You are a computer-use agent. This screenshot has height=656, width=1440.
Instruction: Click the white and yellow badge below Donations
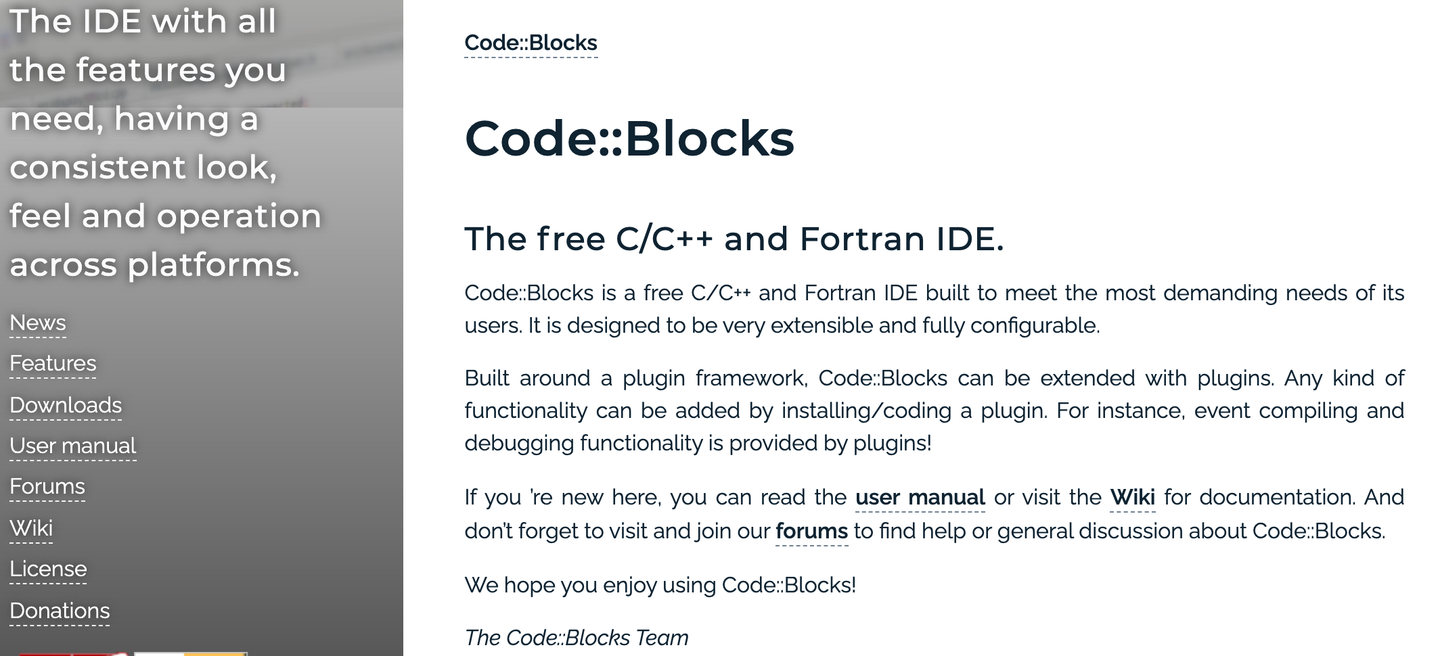pyautogui.click(x=190, y=652)
